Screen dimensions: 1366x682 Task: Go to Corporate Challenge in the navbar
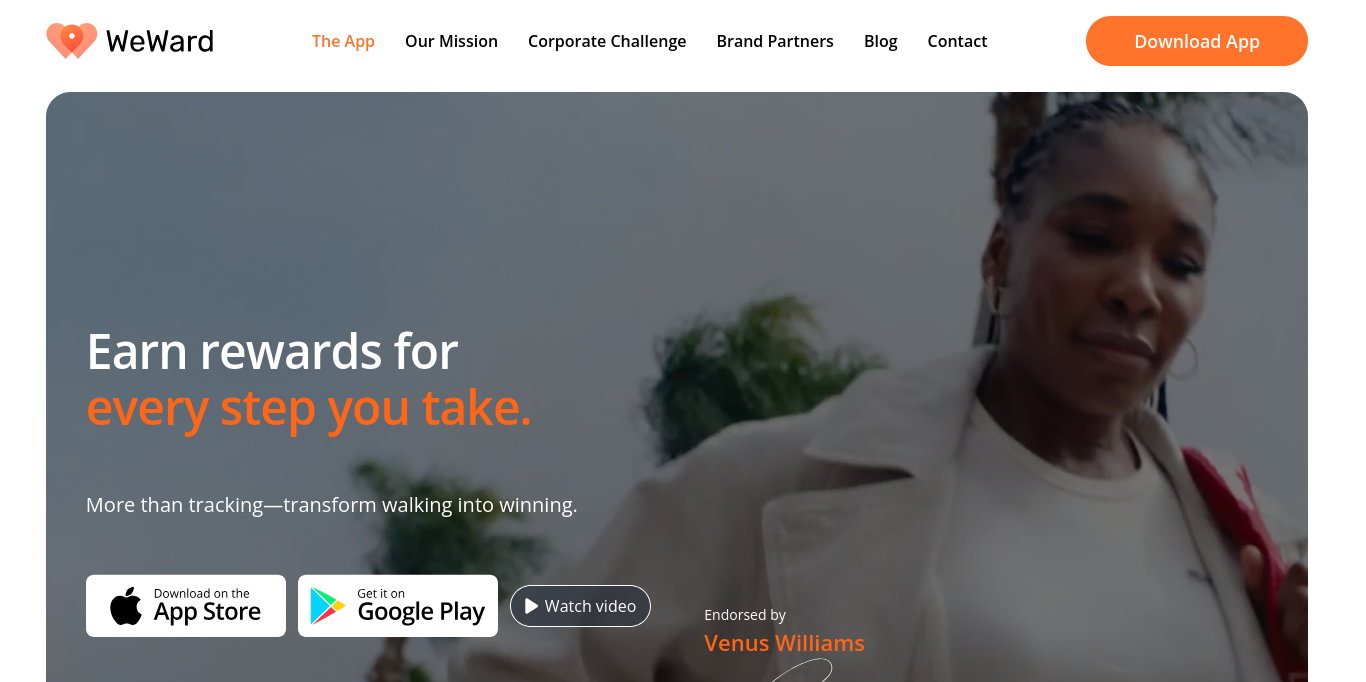607,41
